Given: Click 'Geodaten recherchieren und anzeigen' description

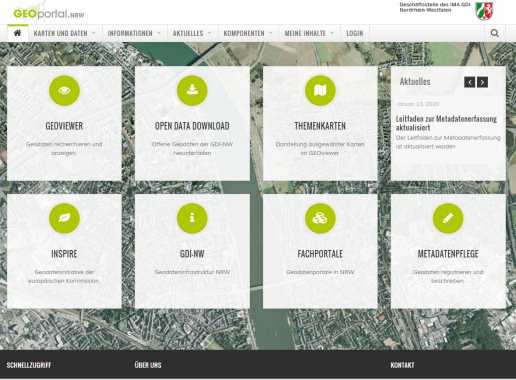Looking at the screenshot, I should (64, 149).
